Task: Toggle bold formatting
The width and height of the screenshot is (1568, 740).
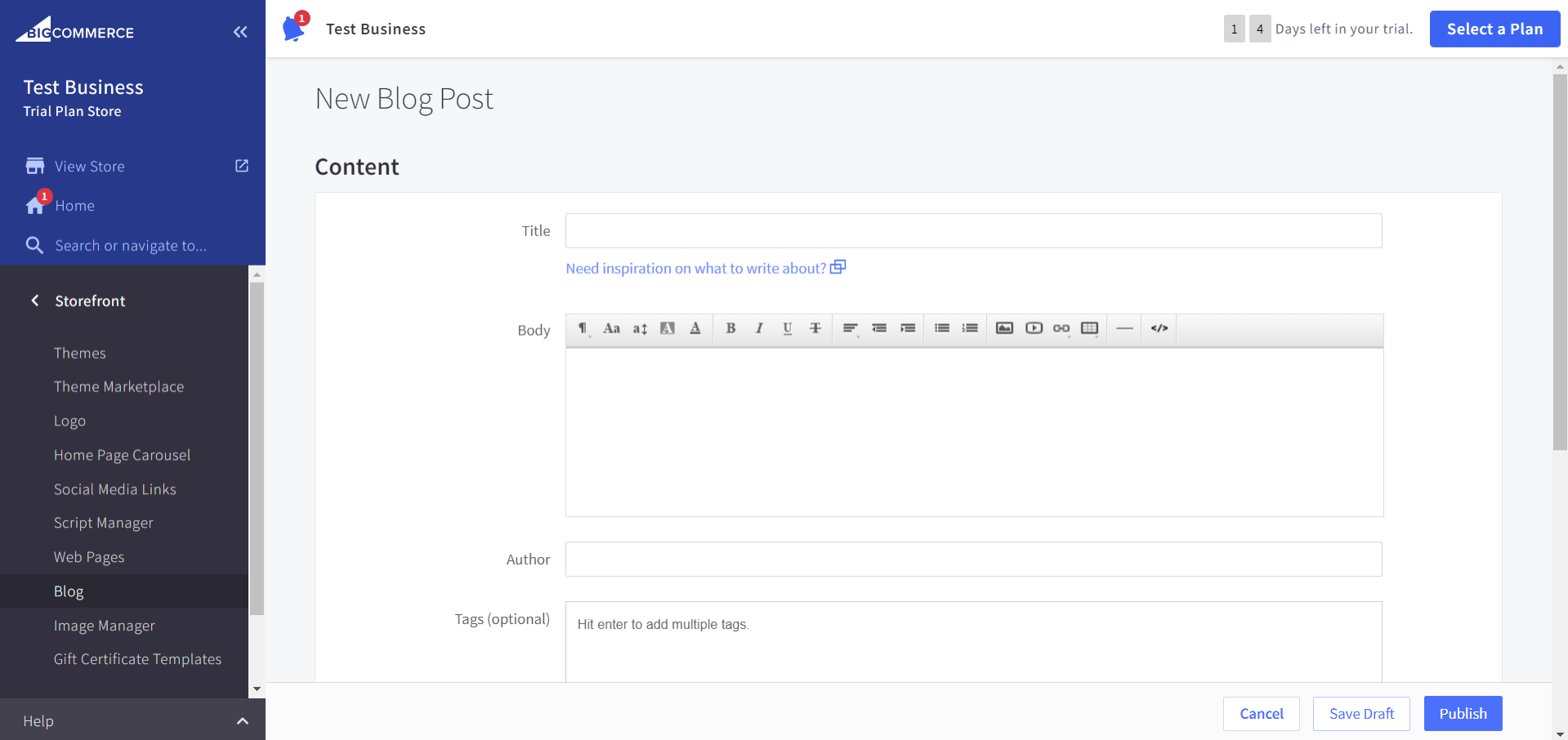Action: click(730, 328)
